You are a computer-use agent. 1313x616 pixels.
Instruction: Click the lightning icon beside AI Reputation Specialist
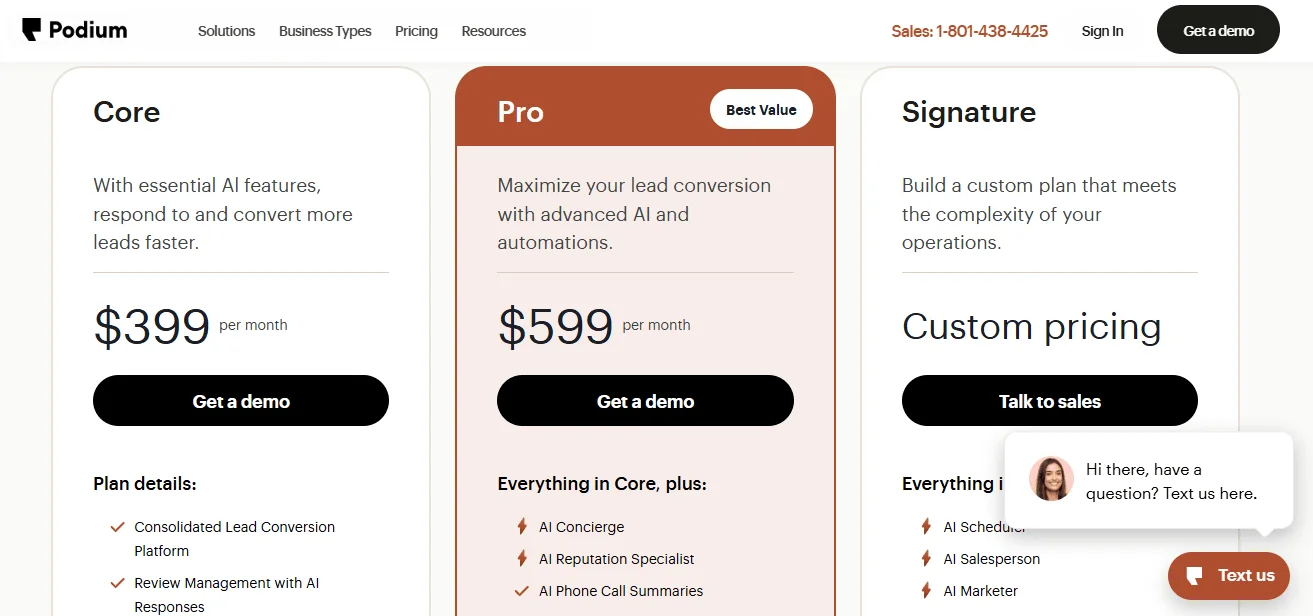coord(520,559)
